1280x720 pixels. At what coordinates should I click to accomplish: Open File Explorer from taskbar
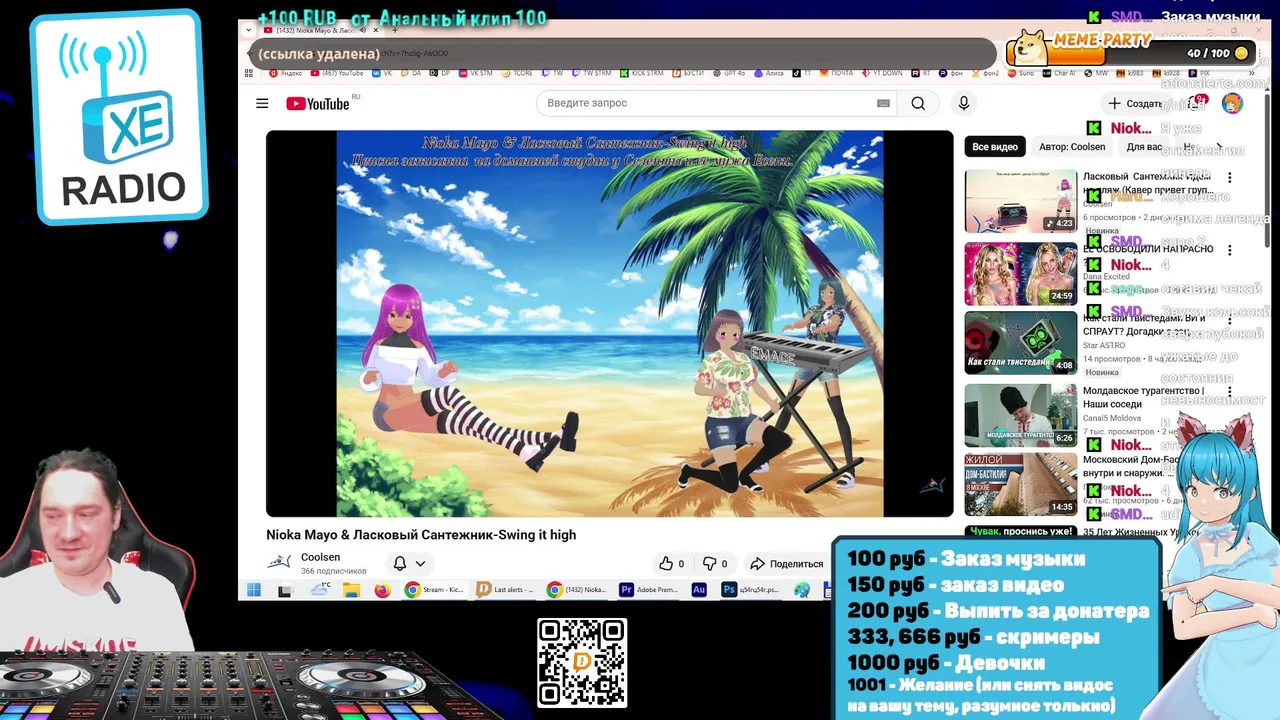pyautogui.click(x=351, y=590)
